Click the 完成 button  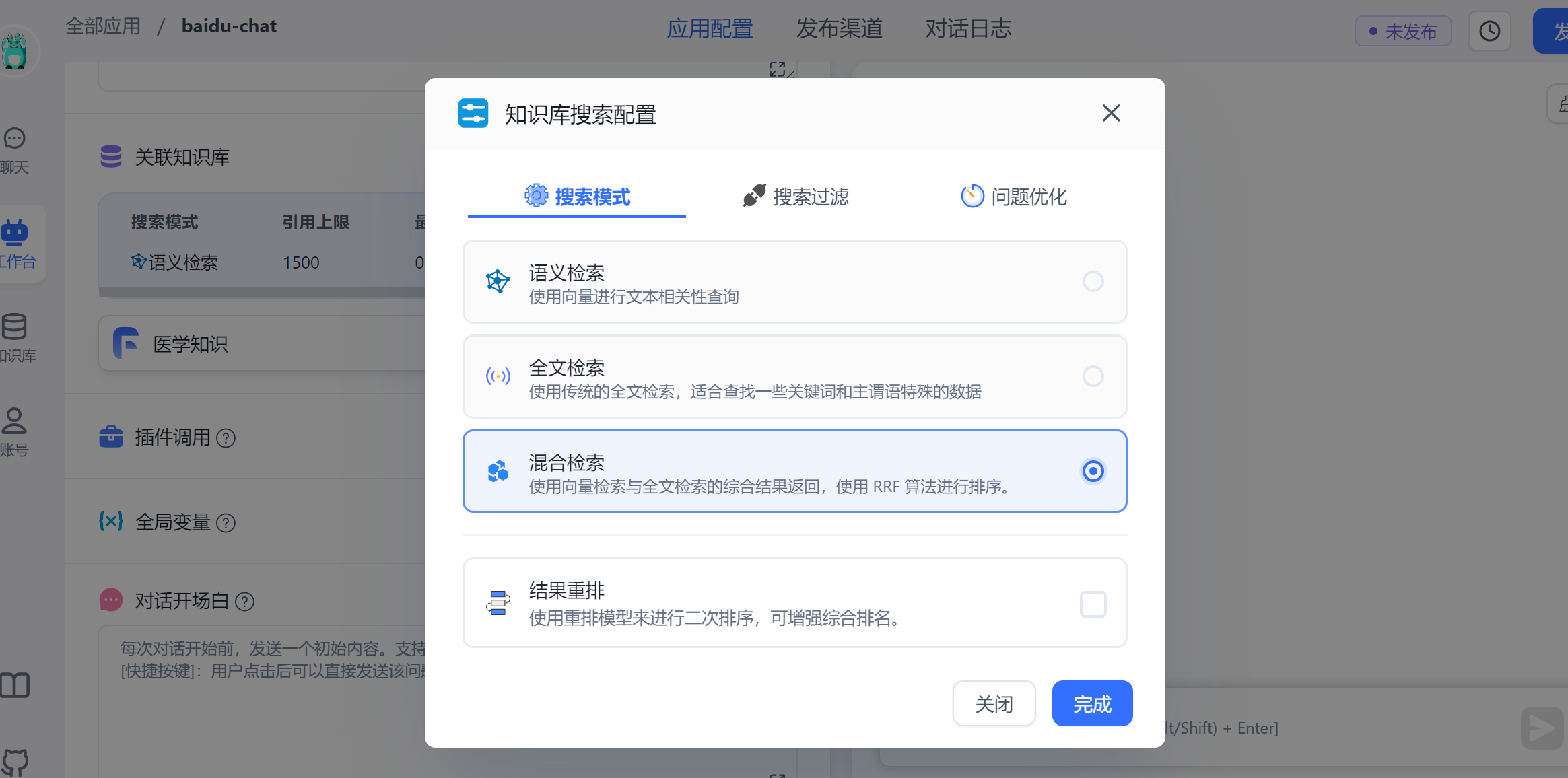1092,704
